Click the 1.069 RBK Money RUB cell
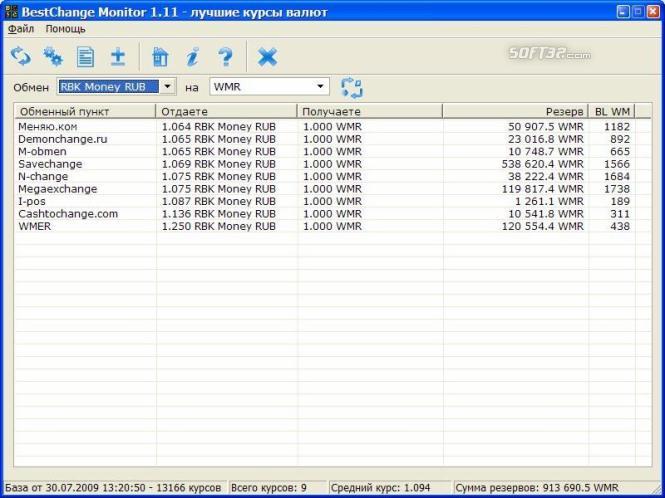 point(219,164)
